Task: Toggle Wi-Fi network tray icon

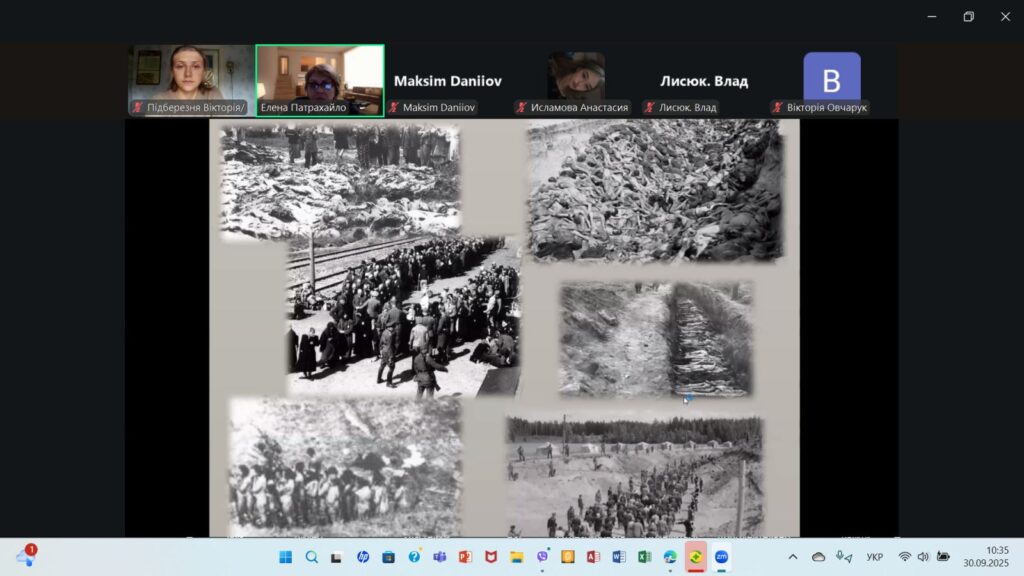Action: point(904,557)
